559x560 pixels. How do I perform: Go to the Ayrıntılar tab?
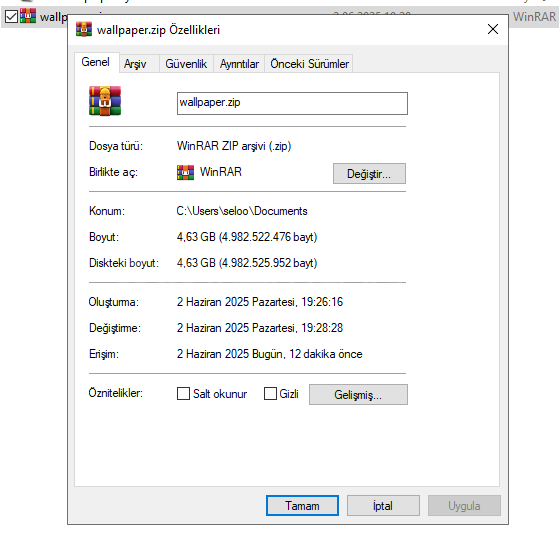point(239,64)
